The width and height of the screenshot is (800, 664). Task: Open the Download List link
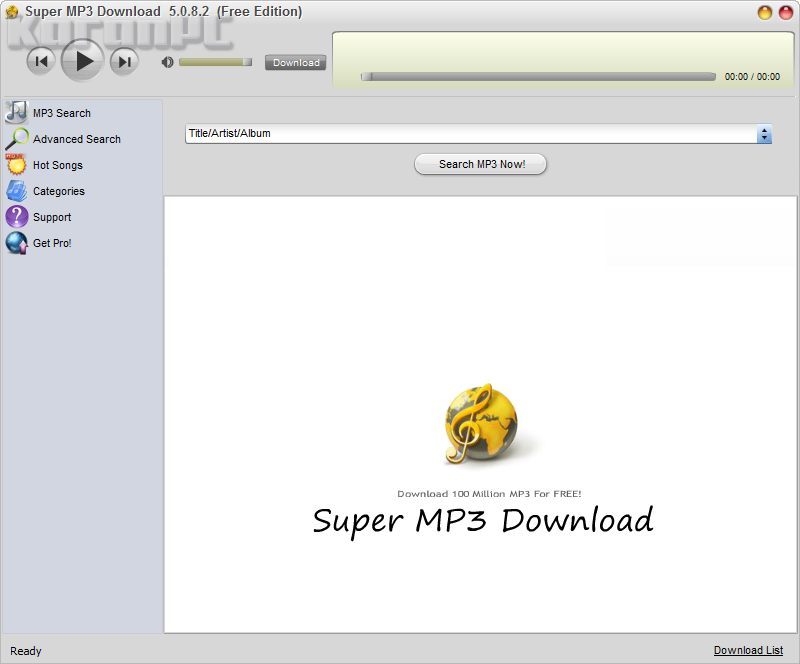pyautogui.click(x=748, y=650)
